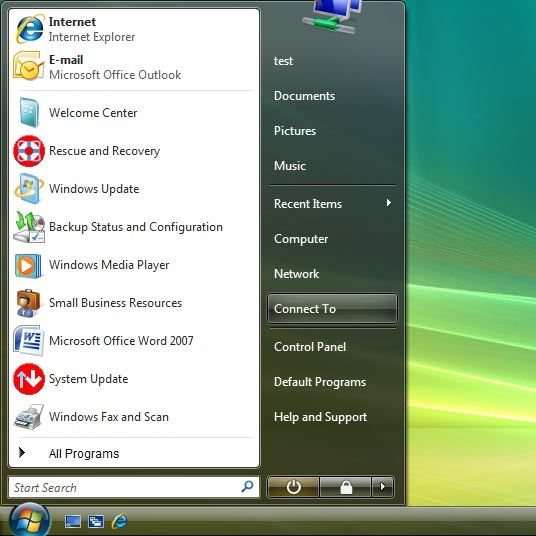Click 'Small Business Resources' text
This screenshot has width=536, height=536.
tap(115, 303)
